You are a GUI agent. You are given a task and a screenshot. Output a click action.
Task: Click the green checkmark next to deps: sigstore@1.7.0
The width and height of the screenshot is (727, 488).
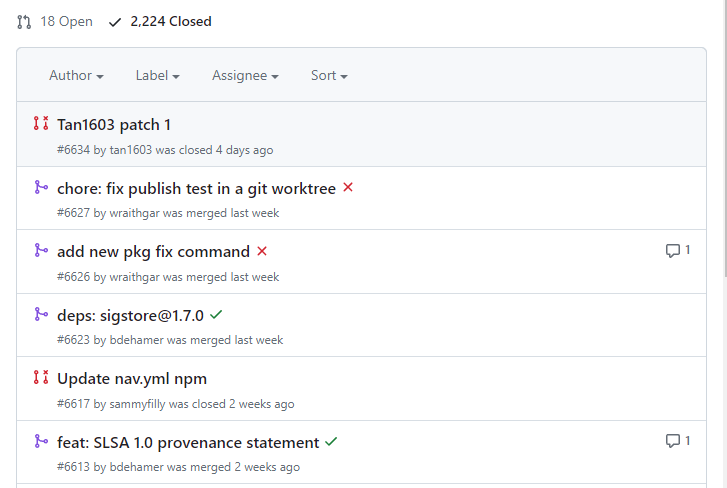click(x=216, y=315)
